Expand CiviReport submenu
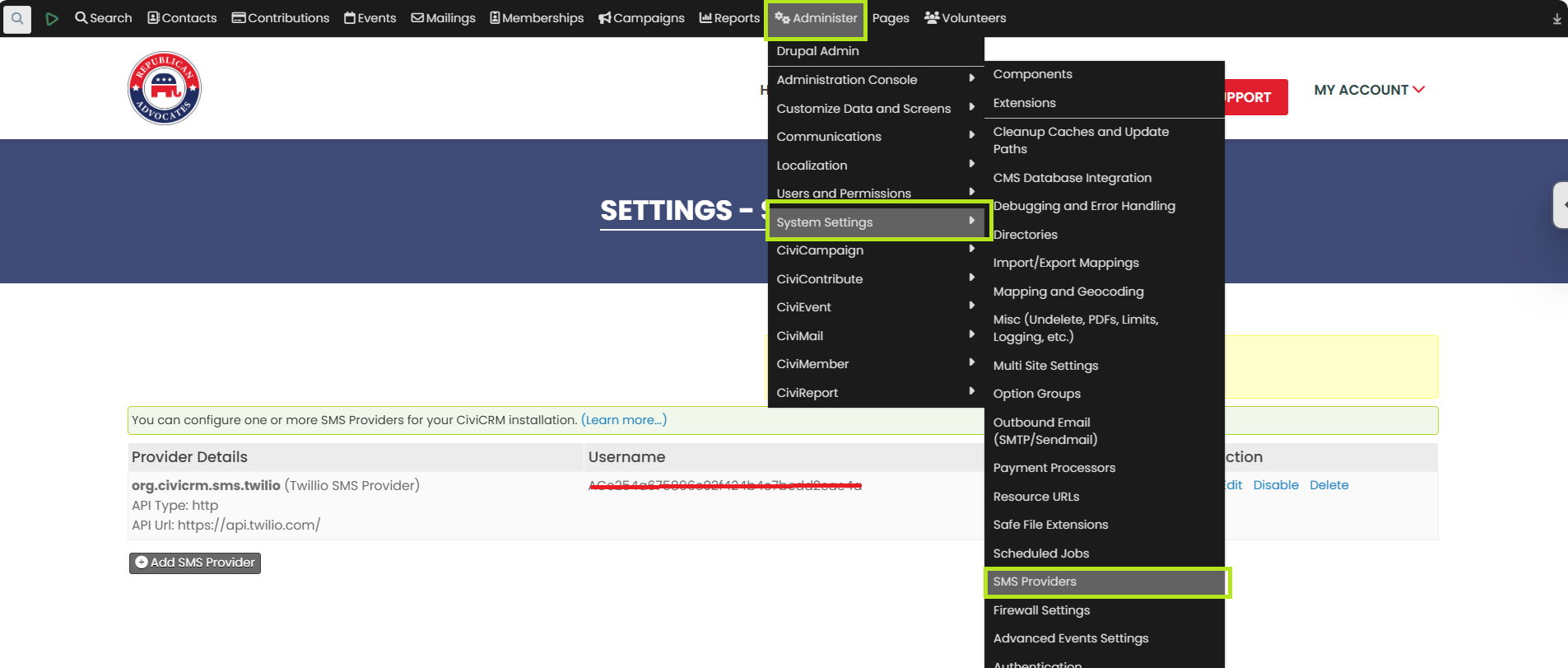This screenshot has width=1568, height=668. (x=876, y=393)
